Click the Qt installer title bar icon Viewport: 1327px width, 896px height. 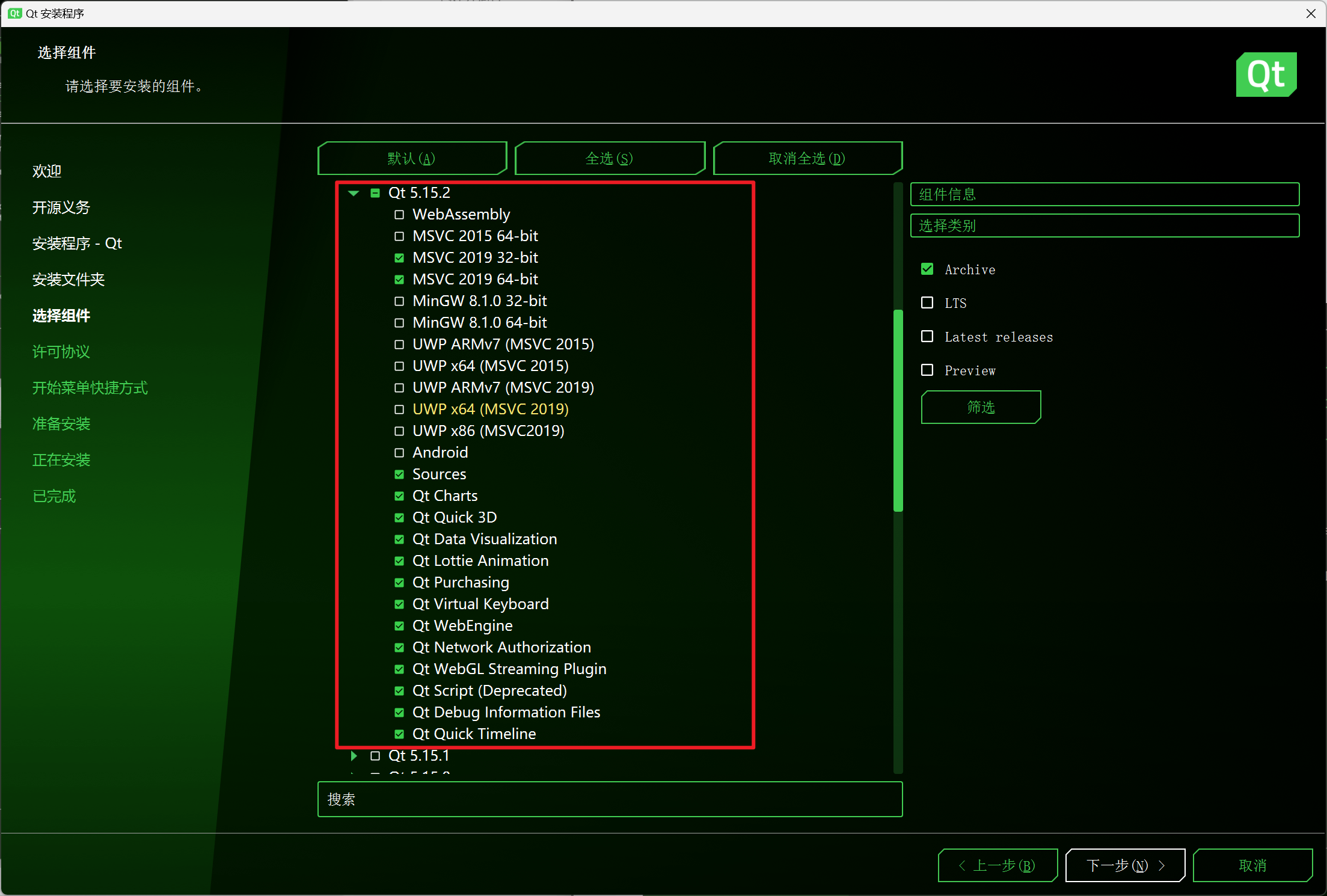tap(15, 13)
